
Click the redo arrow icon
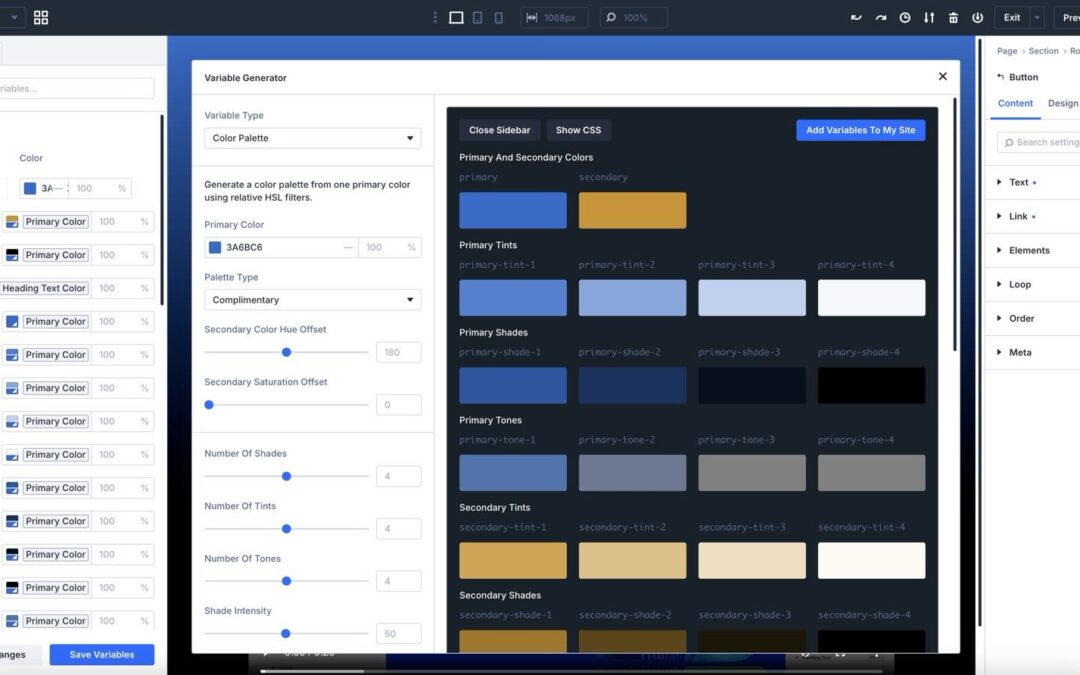click(x=881, y=17)
